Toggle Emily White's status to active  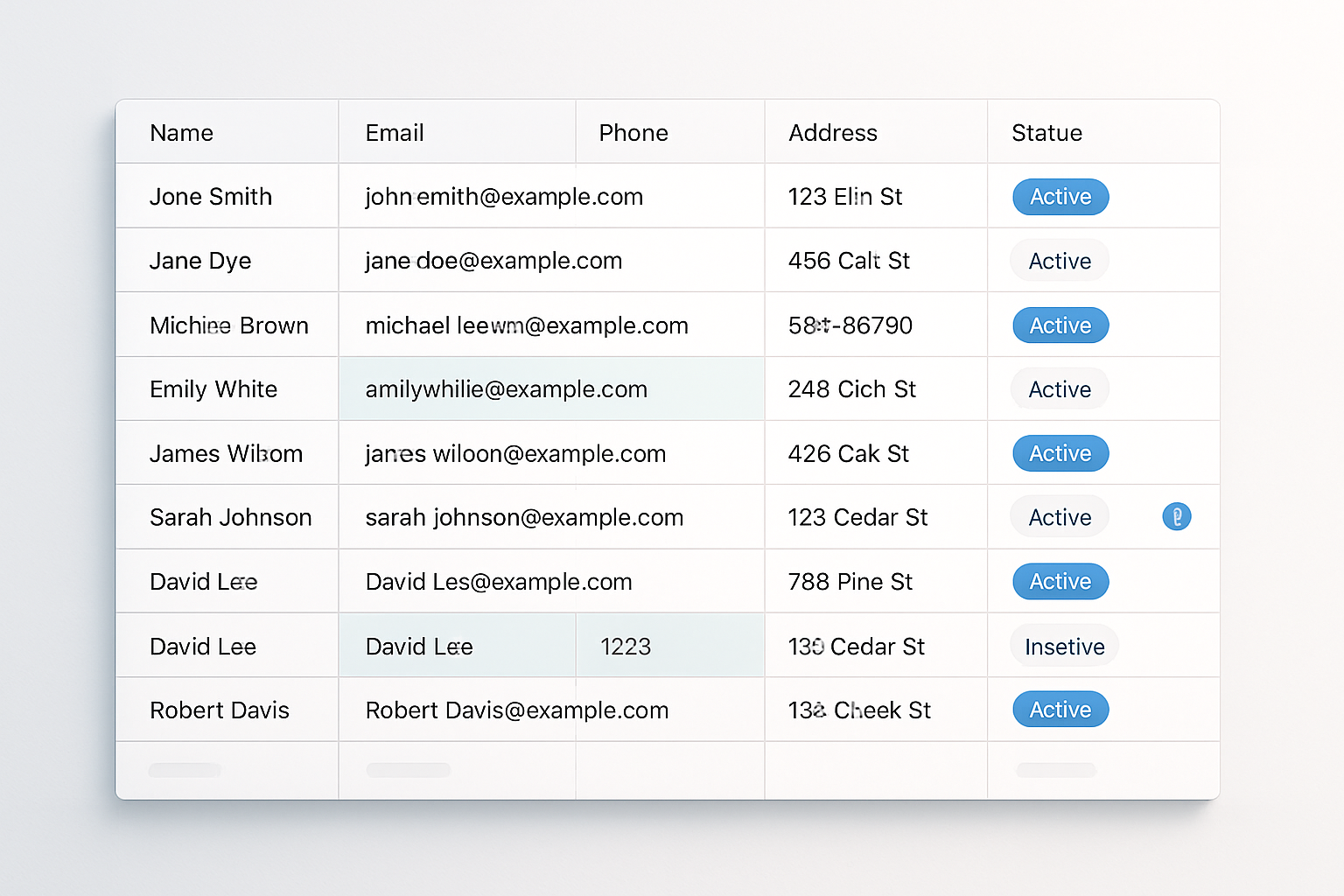coord(1059,388)
